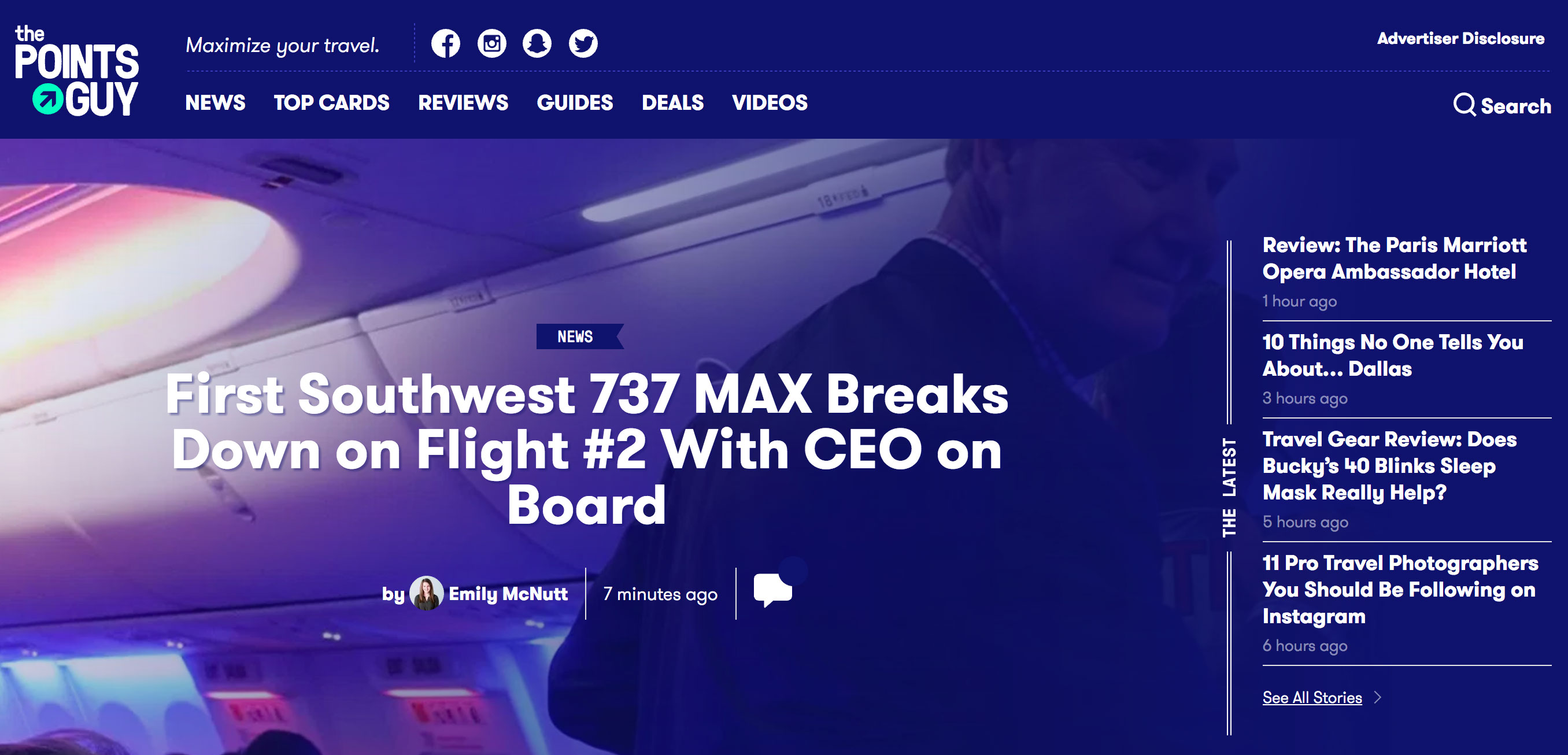Open the TOP CARDS menu item
Viewport: 1568px width, 755px height.
[332, 103]
